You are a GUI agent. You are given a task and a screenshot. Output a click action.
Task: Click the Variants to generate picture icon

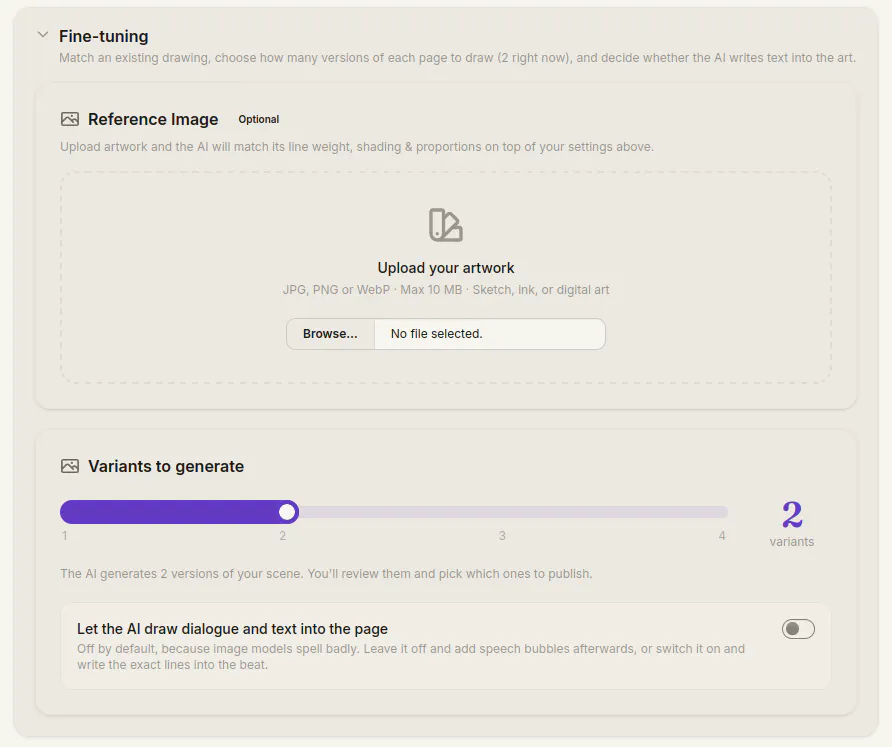pos(70,466)
